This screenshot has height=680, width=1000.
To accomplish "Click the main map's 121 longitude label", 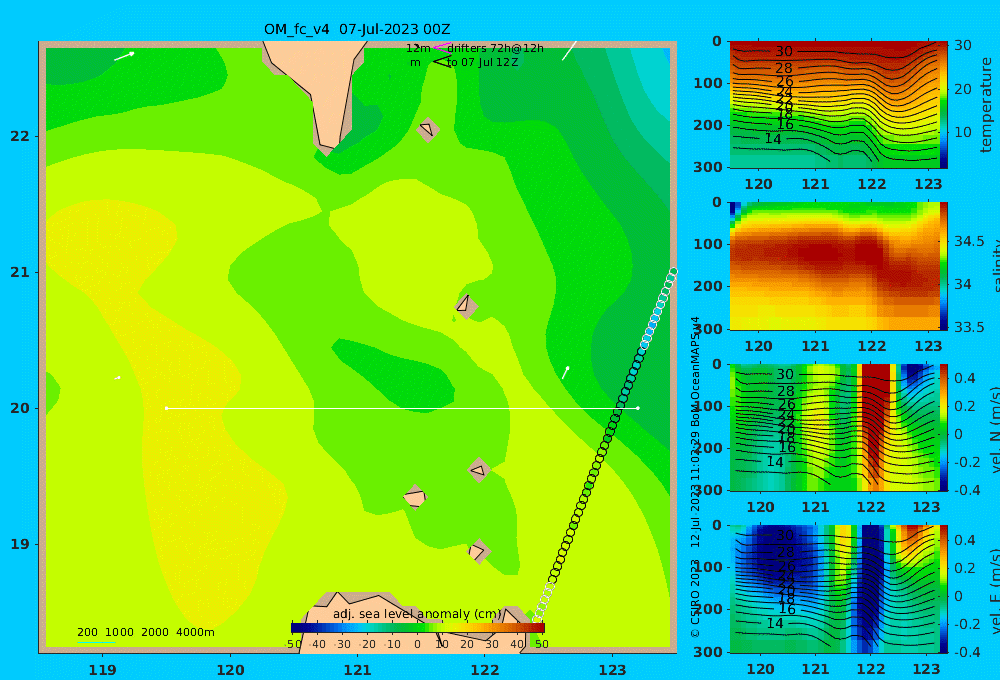I will (358, 670).
